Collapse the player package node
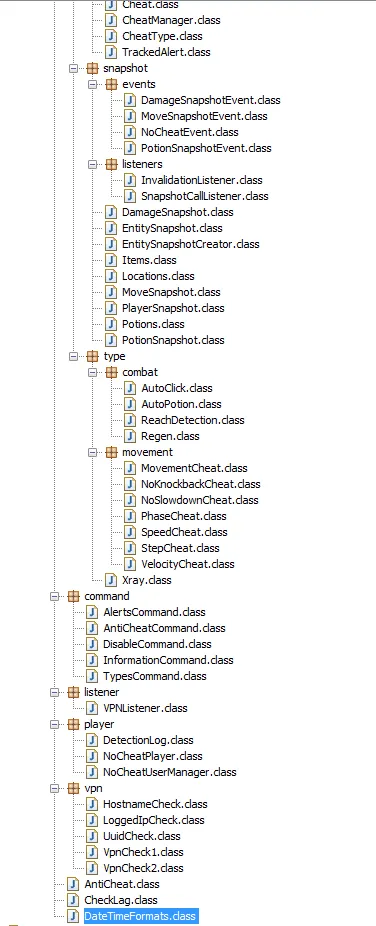Image resolution: width=376 pixels, height=926 pixels. click(54, 724)
